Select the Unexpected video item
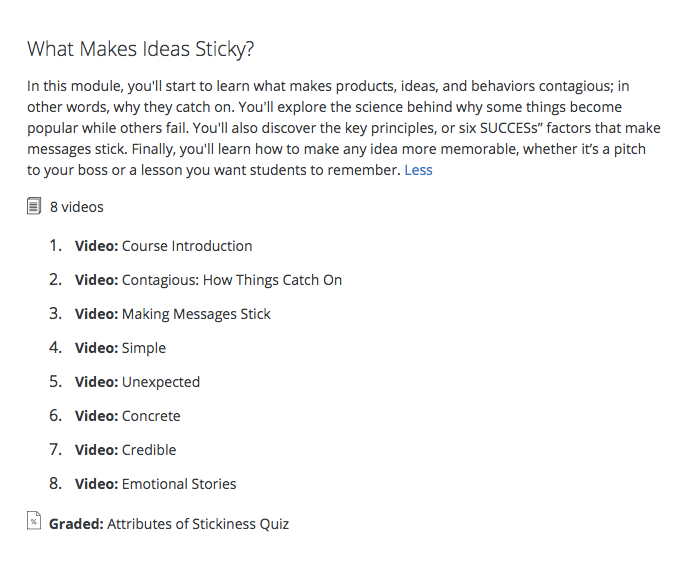 [x=161, y=382]
